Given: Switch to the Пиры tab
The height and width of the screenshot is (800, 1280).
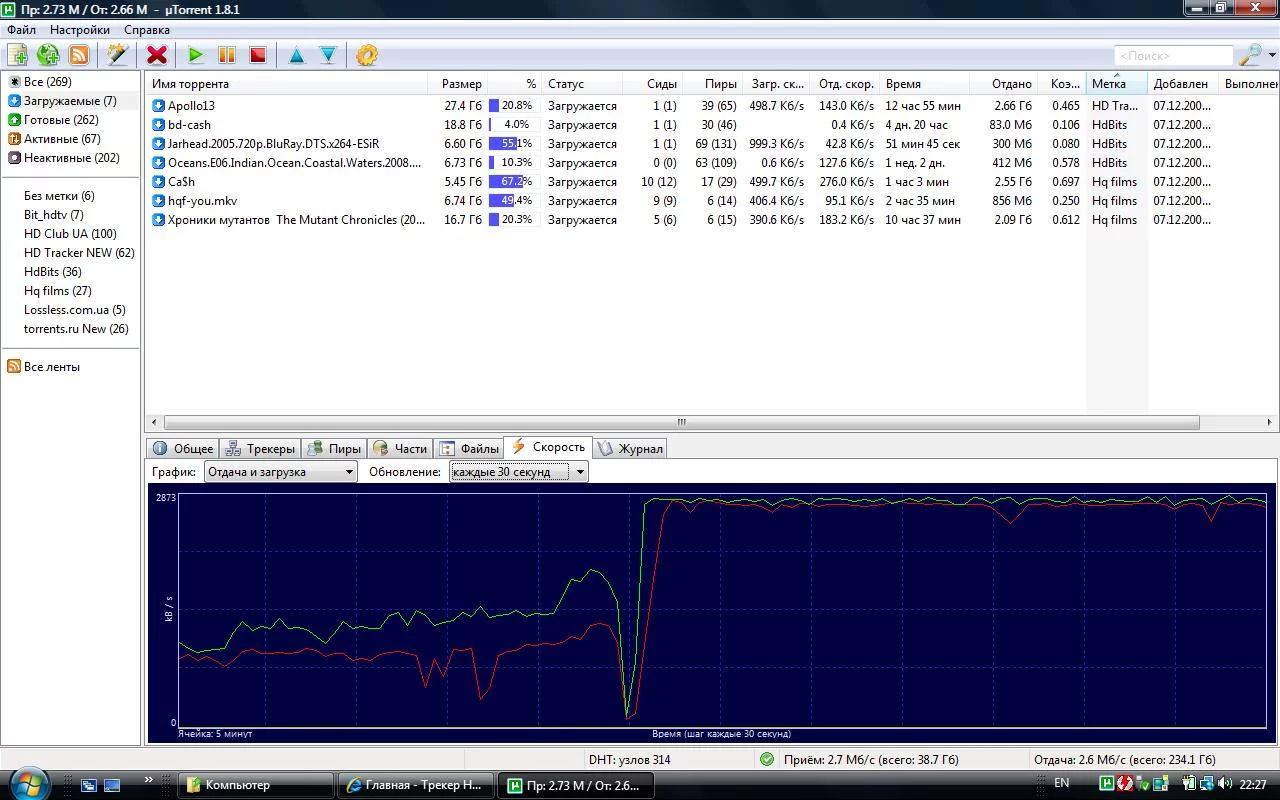Looking at the screenshot, I should click(334, 449).
